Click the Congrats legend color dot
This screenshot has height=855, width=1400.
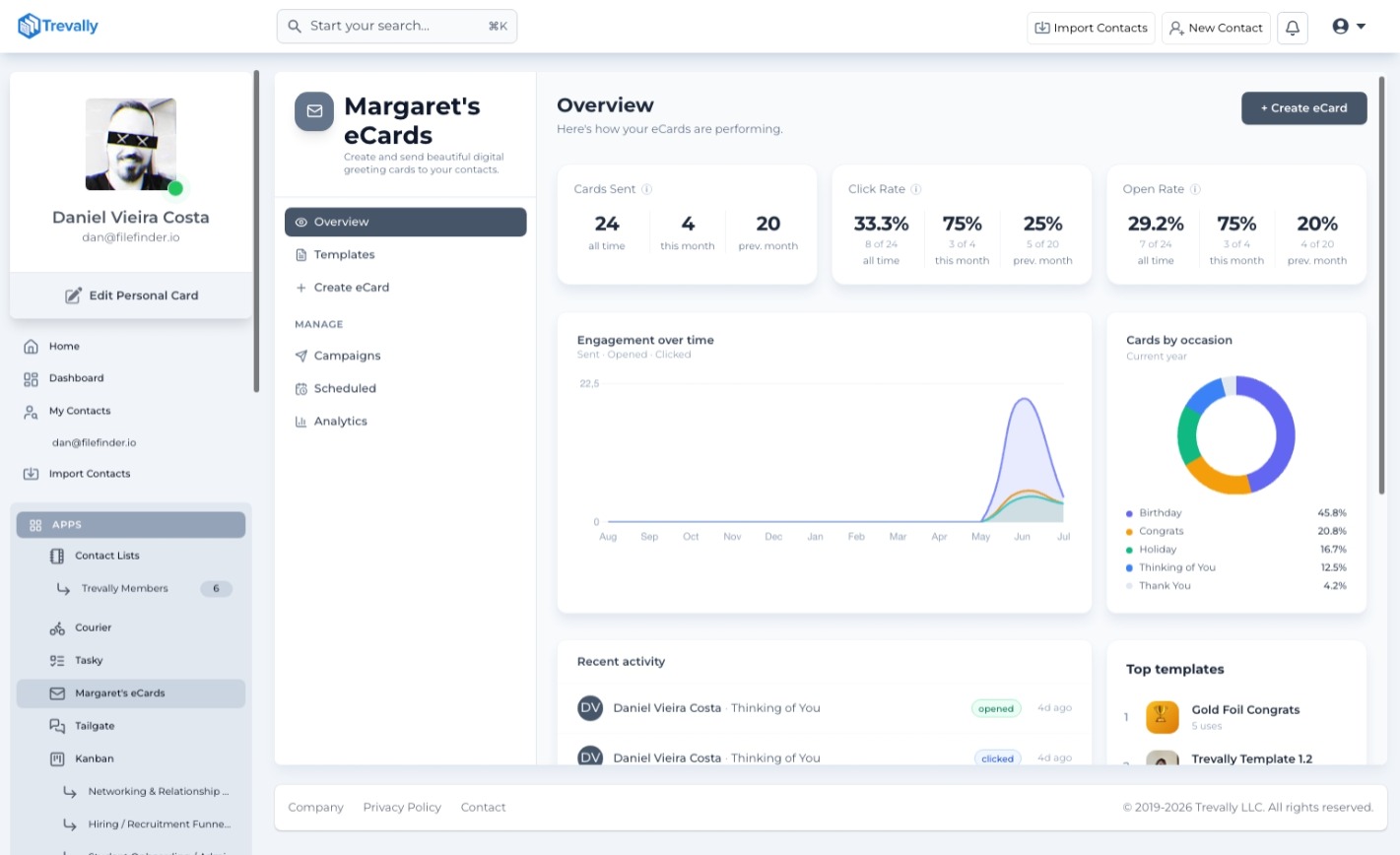click(x=1129, y=532)
